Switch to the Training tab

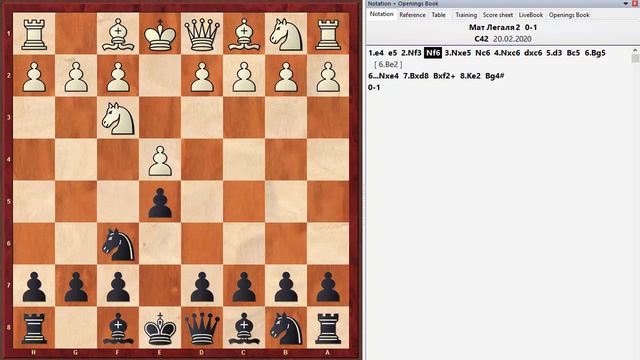pos(466,15)
